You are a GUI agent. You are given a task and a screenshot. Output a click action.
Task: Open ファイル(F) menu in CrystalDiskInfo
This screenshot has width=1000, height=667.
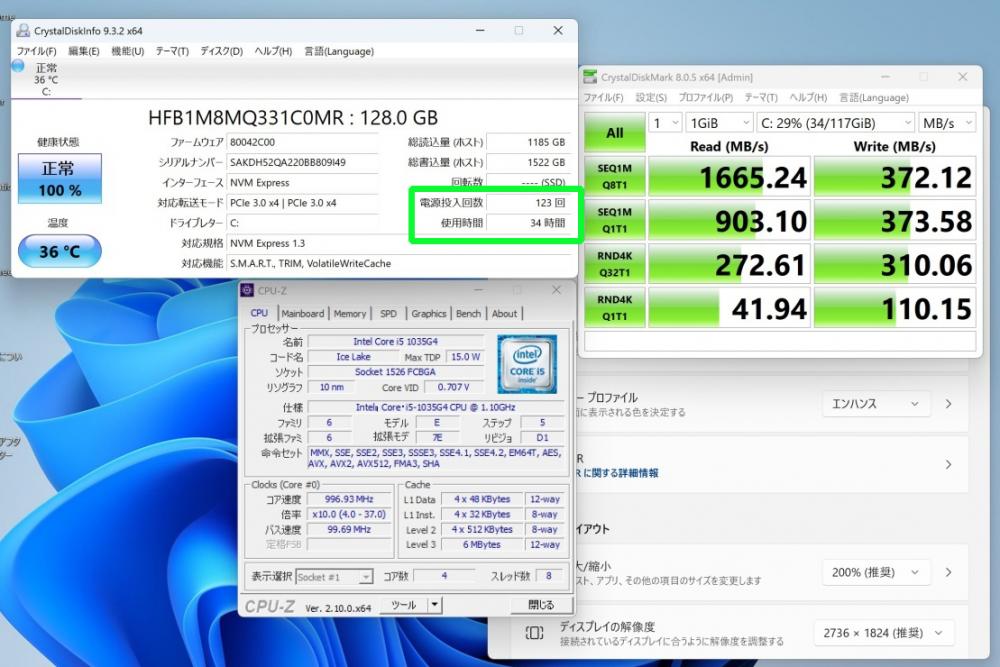[x=36, y=51]
